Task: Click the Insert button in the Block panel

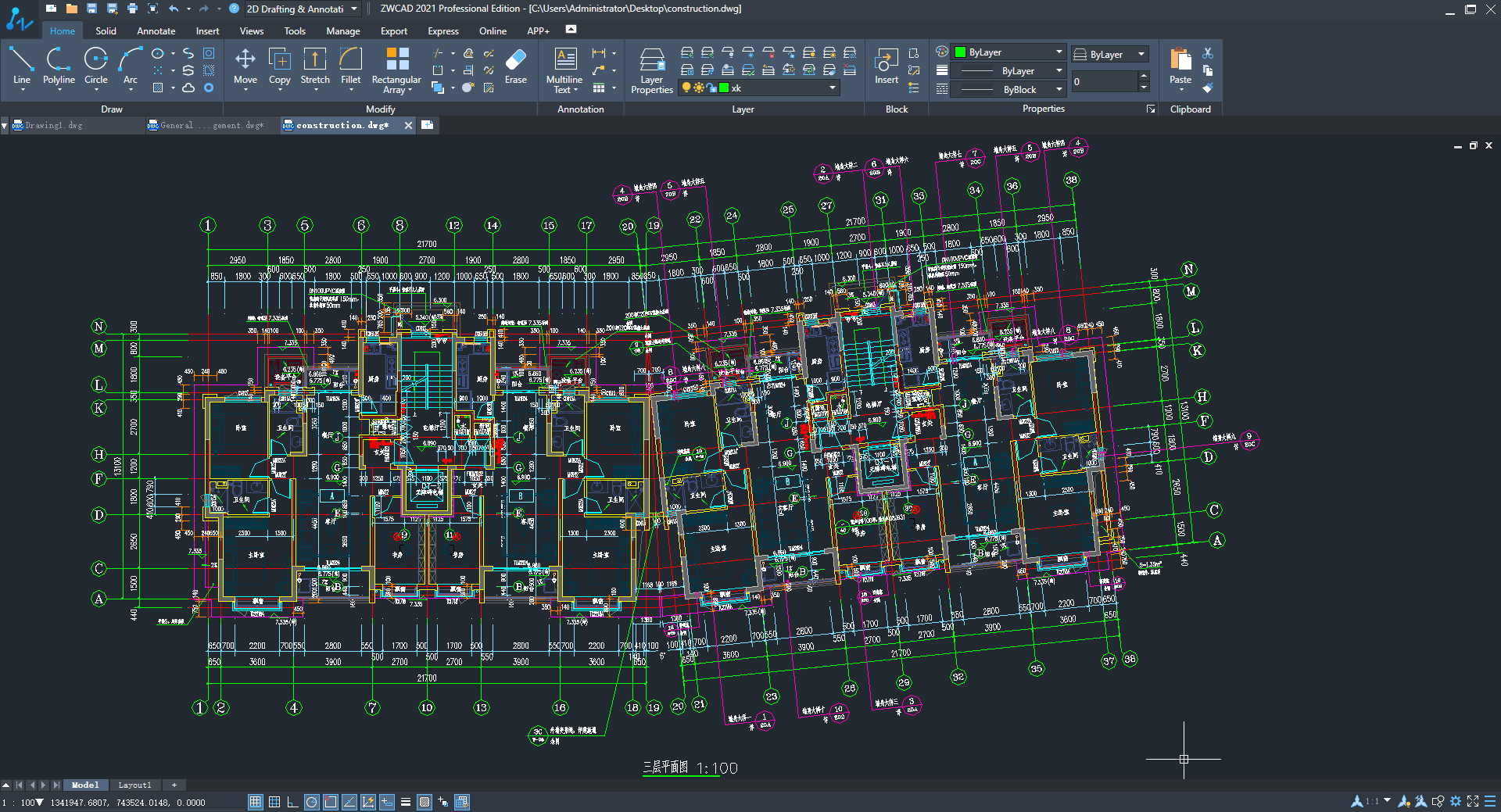Action: (886, 66)
